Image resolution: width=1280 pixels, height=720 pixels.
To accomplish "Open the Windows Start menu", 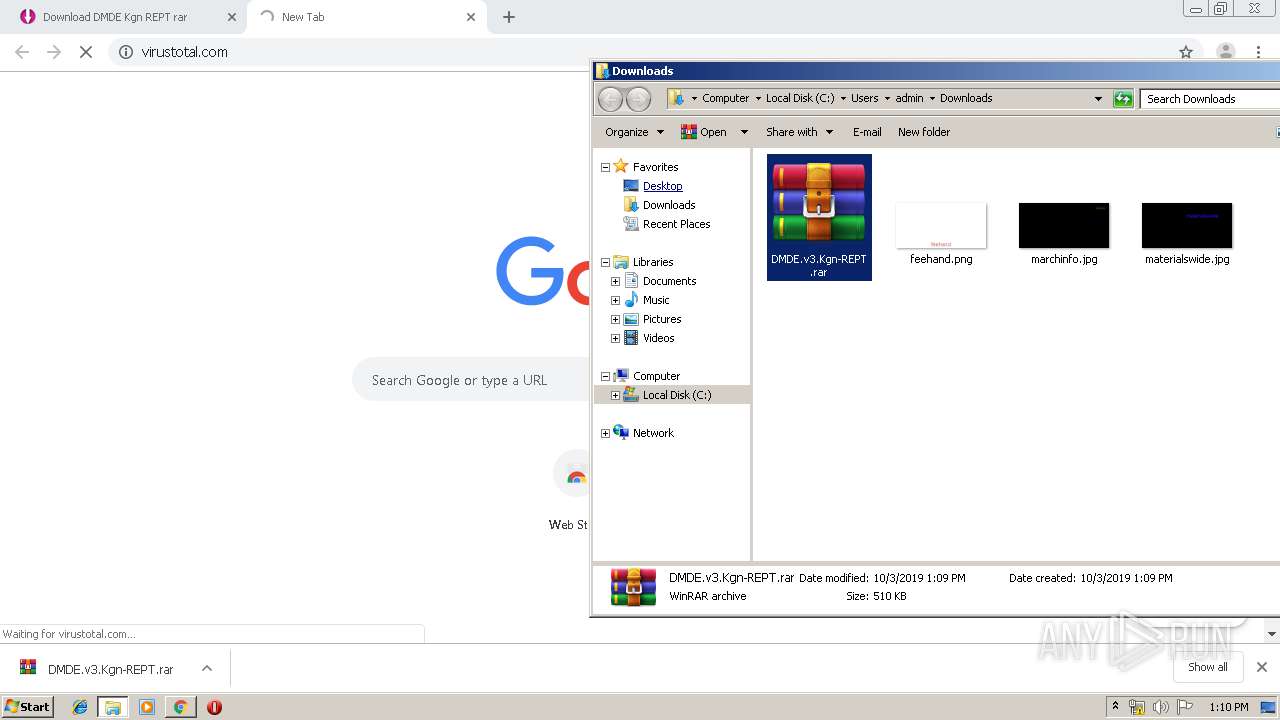I will pos(28,706).
